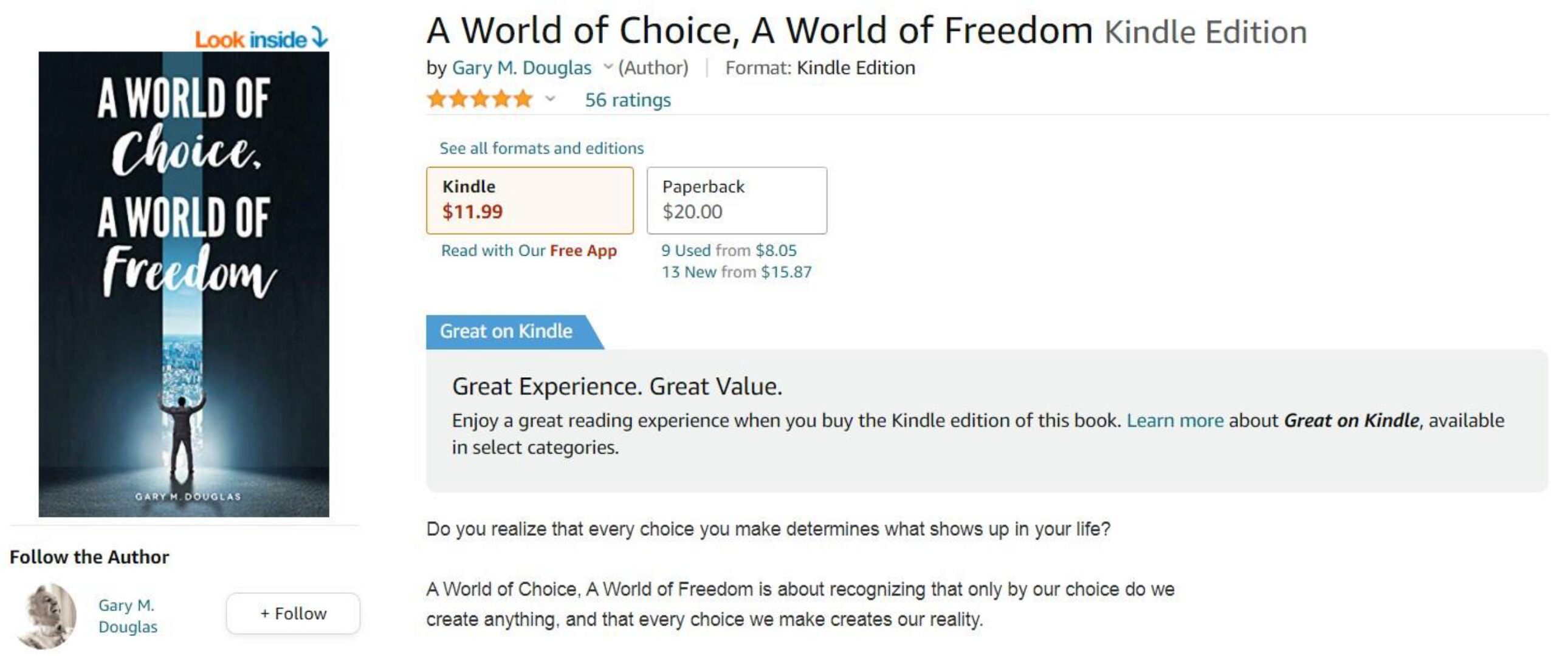Open Gary M. Douglas name beside photo
The height and width of the screenshot is (656, 1568).
pyautogui.click(x=128, y=615)
